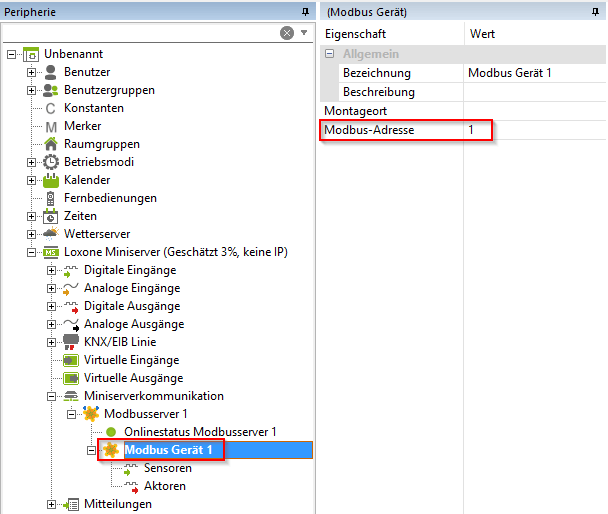Click the Zeiten calendar clock icon
The height and width of the screenshot is (514, 608).
tap(50, 216)
